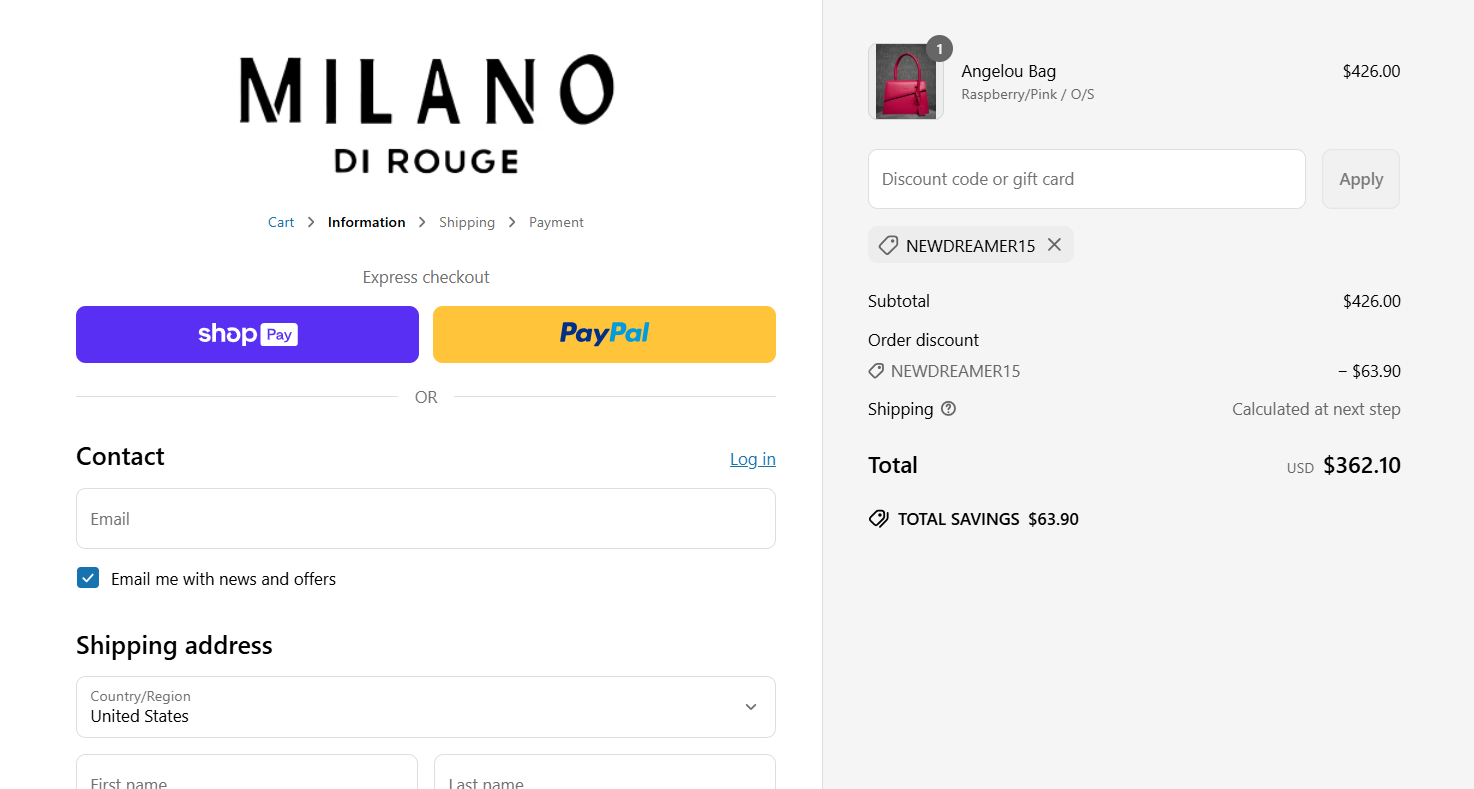Open the Log in link
This screenshot has height=789, width=1474.
(x=752, y=459)
